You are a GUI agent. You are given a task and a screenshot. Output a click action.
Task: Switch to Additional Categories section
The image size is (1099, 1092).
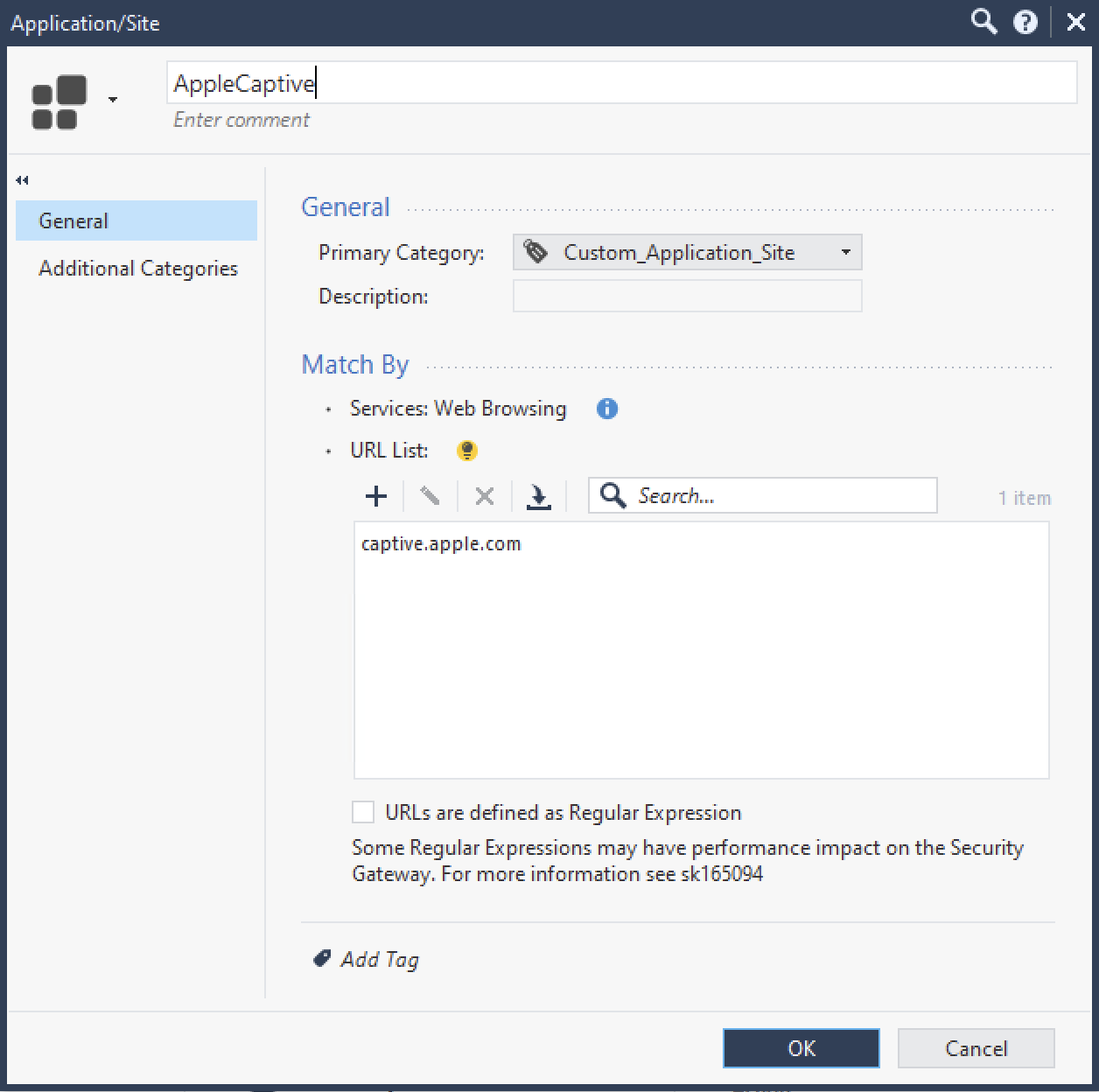point(137,269)
